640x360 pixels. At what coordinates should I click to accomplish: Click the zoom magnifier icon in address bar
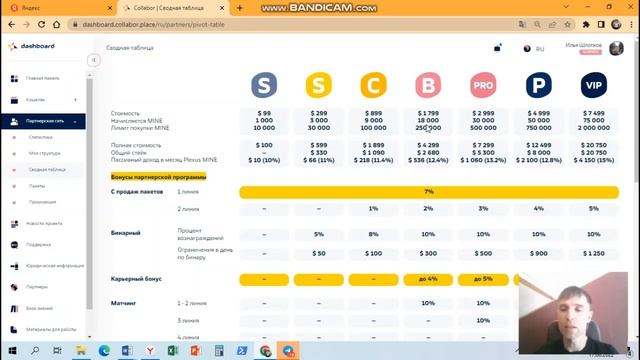click(537, 24)
